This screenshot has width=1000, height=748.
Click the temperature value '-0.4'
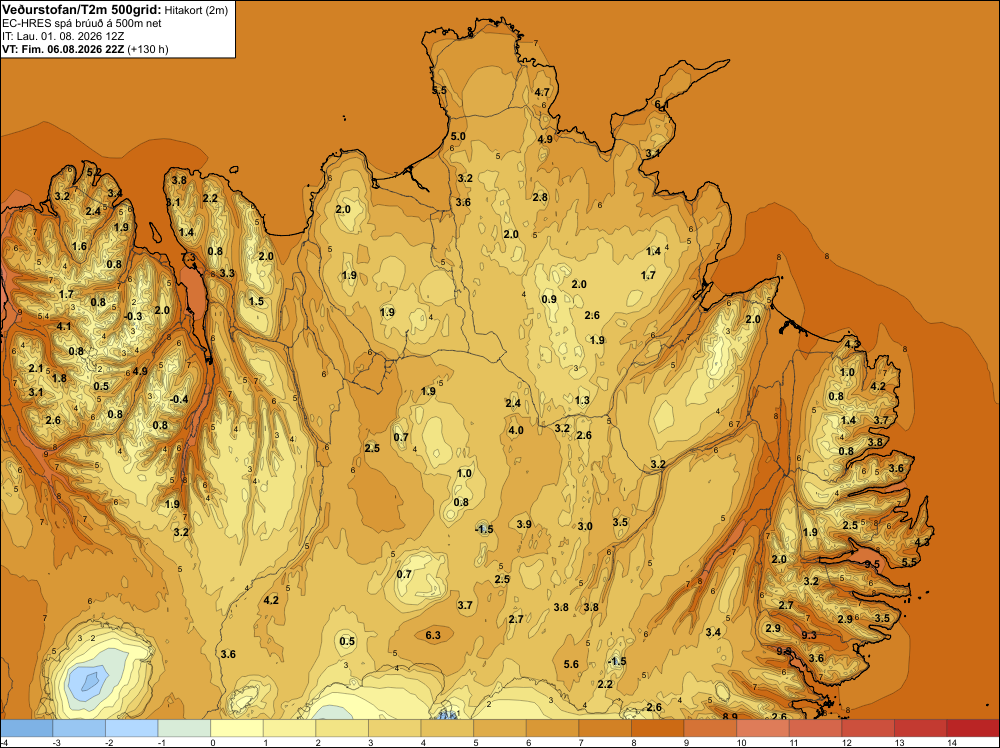179,399
